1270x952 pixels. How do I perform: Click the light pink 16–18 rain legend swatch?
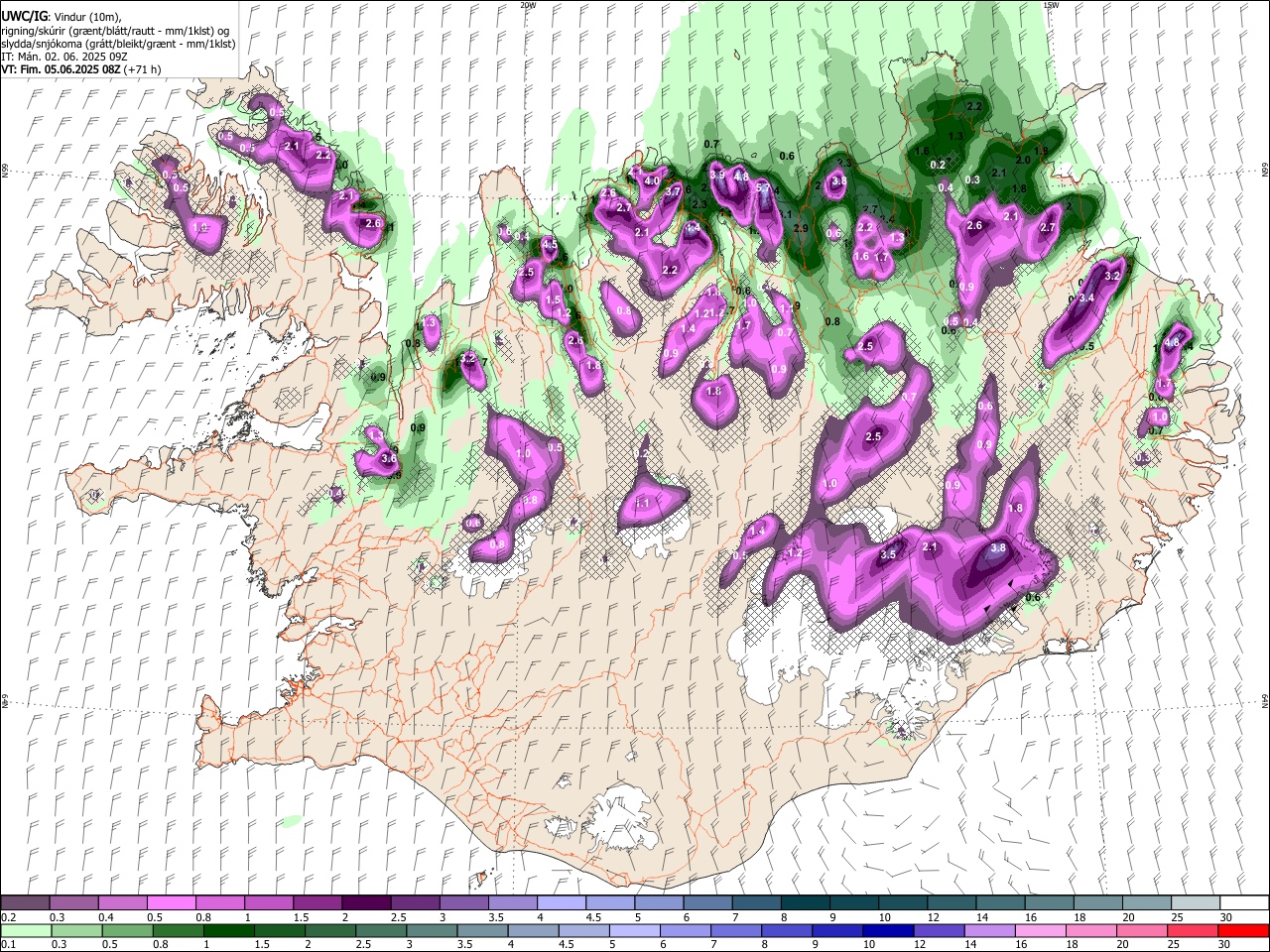(x=1040, y=930)
